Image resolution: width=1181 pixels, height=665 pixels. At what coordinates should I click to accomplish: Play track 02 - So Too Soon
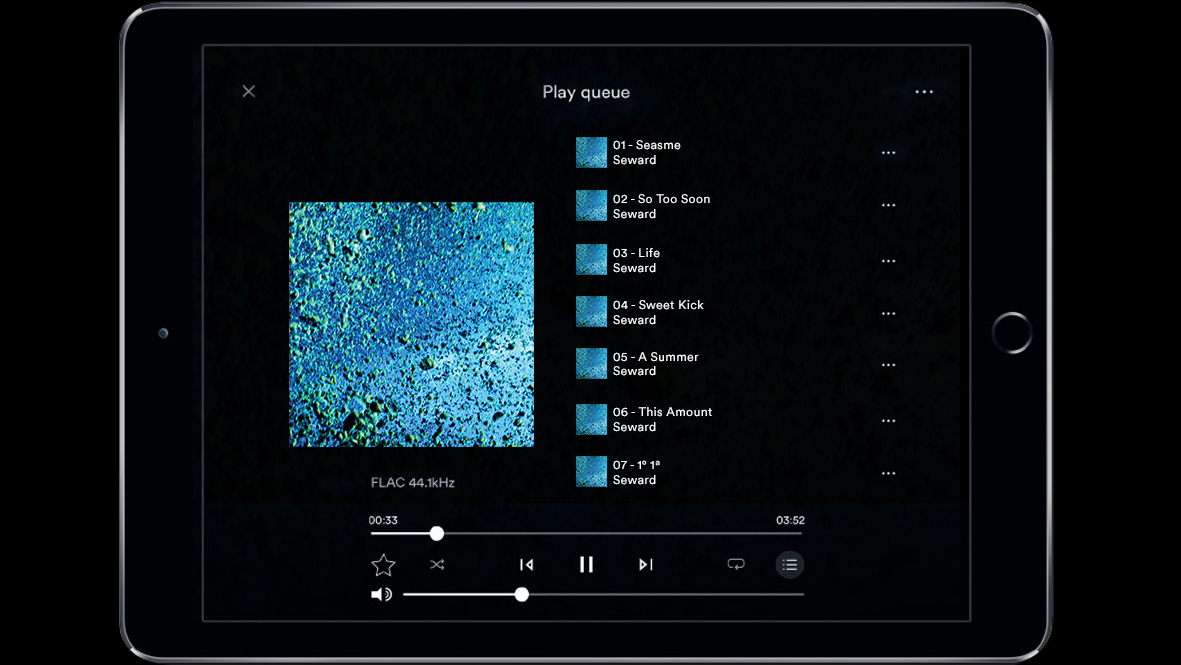(x=661, y=206)
